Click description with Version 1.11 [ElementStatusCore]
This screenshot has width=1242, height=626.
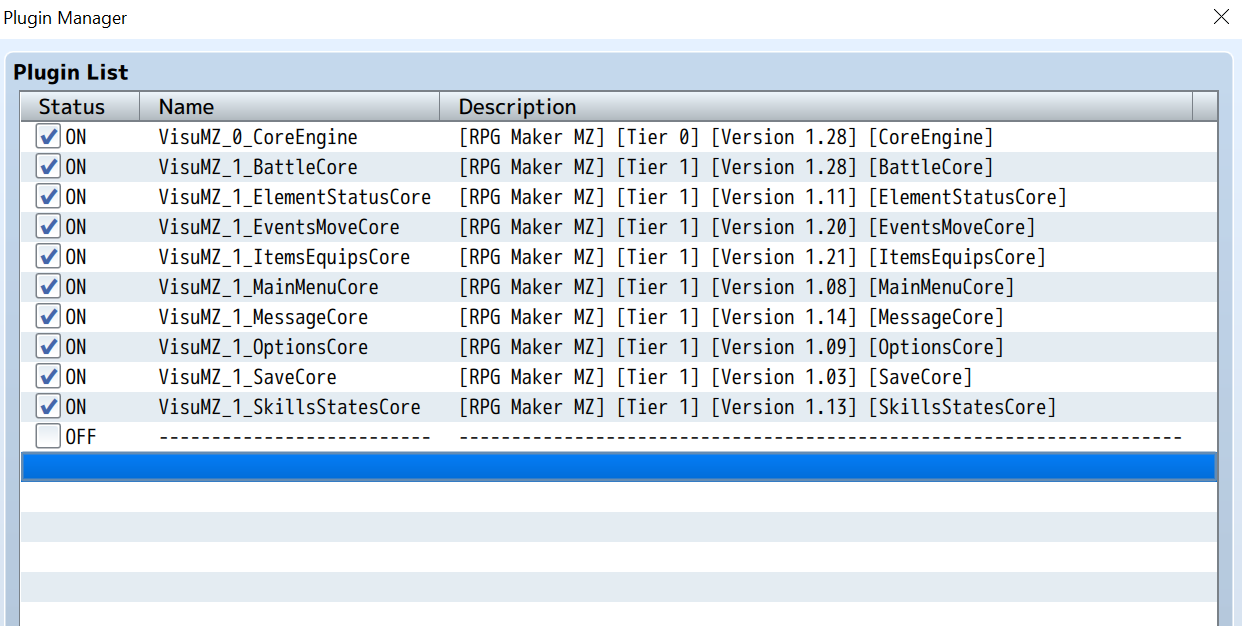(763, 197)
